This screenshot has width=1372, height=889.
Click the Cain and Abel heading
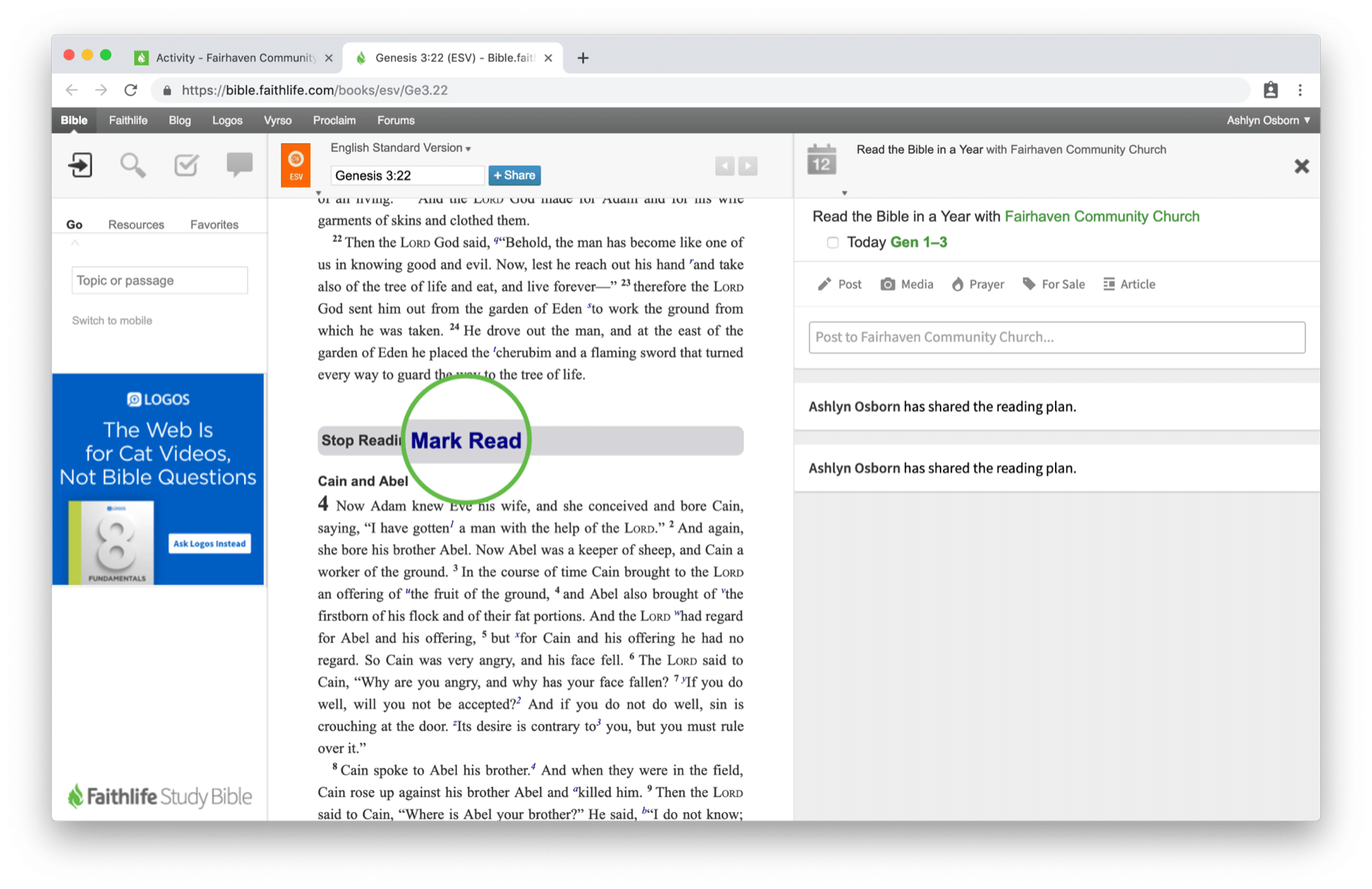tap(363, 481)
